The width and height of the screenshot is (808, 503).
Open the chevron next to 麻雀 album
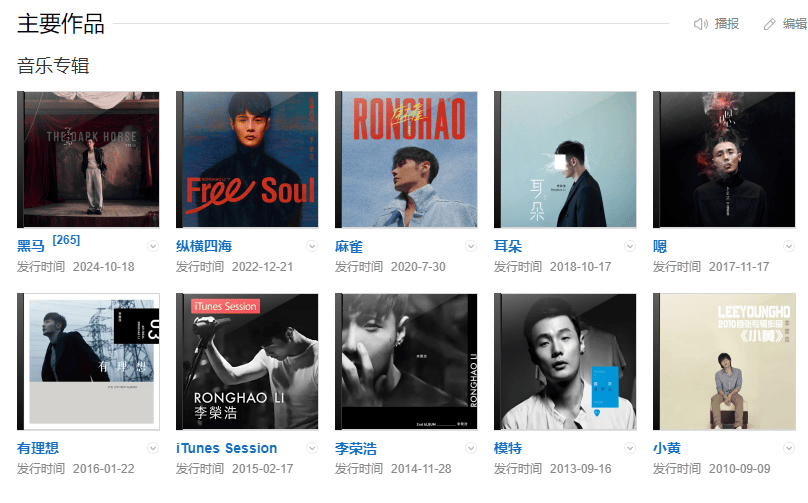471,246
